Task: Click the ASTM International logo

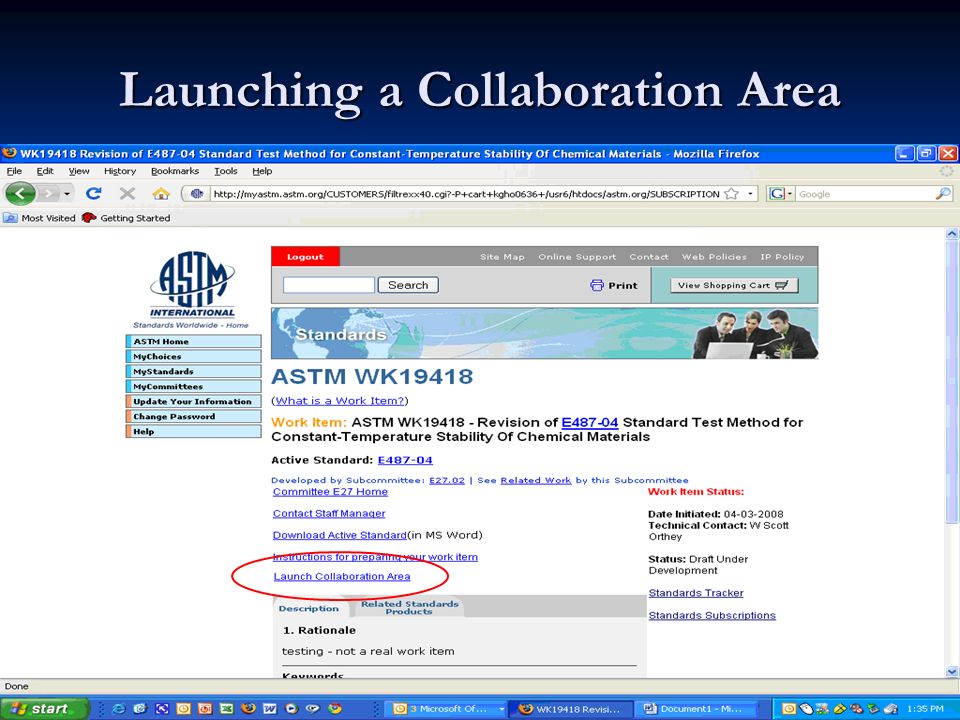Action: (192, 285)
